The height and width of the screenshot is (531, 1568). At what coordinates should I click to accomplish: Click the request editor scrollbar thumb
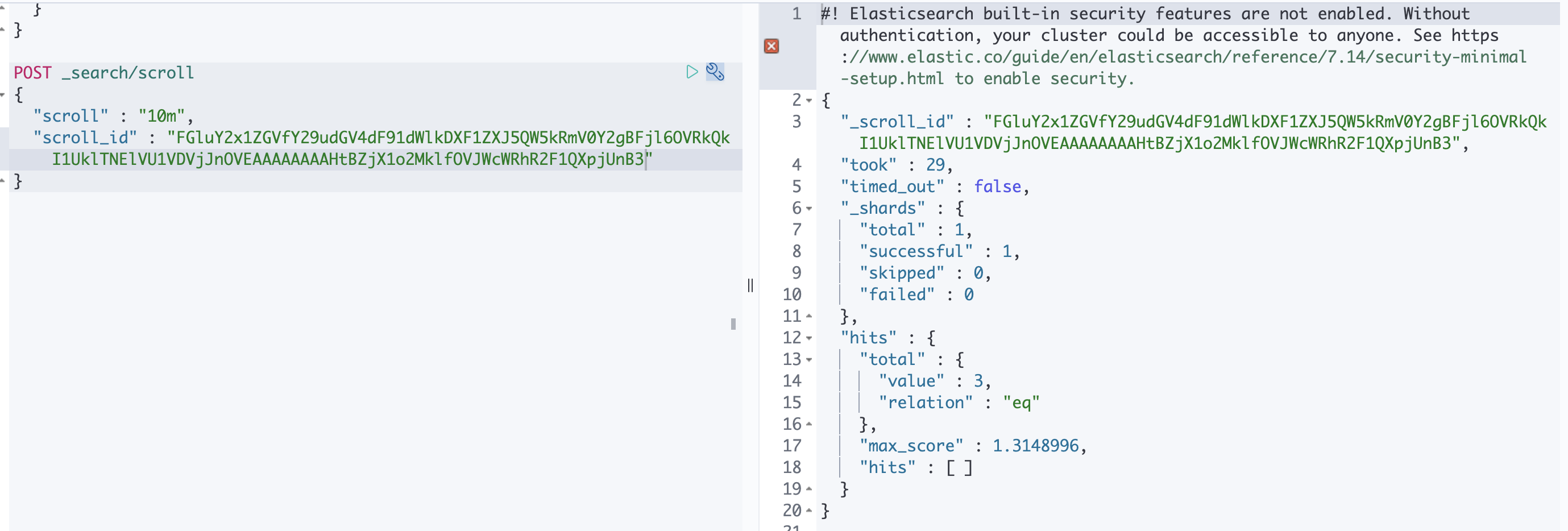[733, 324]
